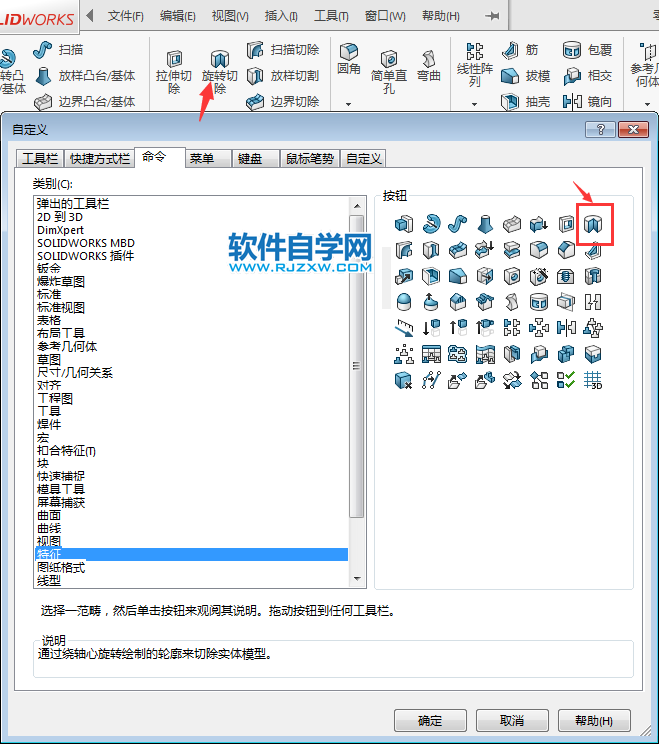This screenshot has width=659, height=744.
Task: Click 简单直孔 in the ribbon
Action: click(x=389, y=72)
